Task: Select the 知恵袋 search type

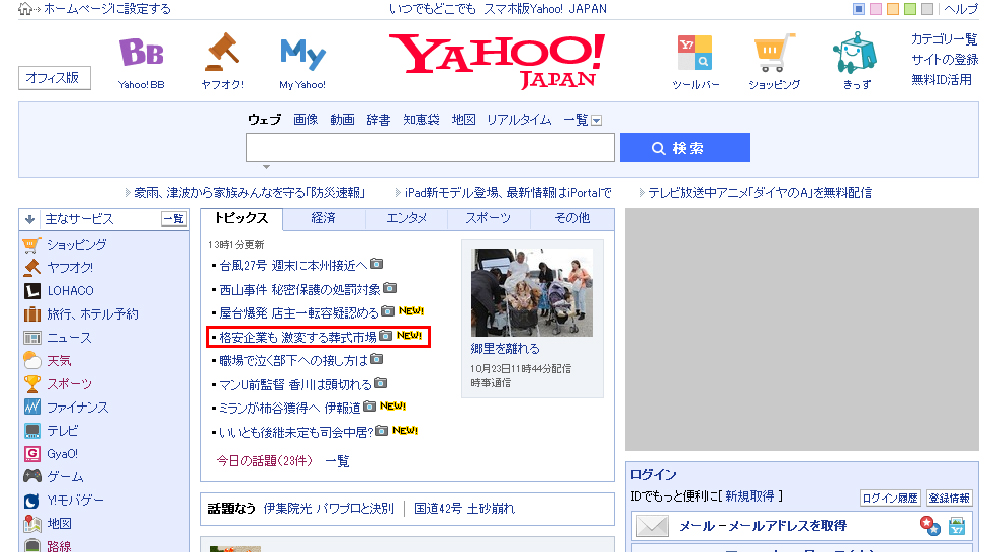Action: (421, 120)
